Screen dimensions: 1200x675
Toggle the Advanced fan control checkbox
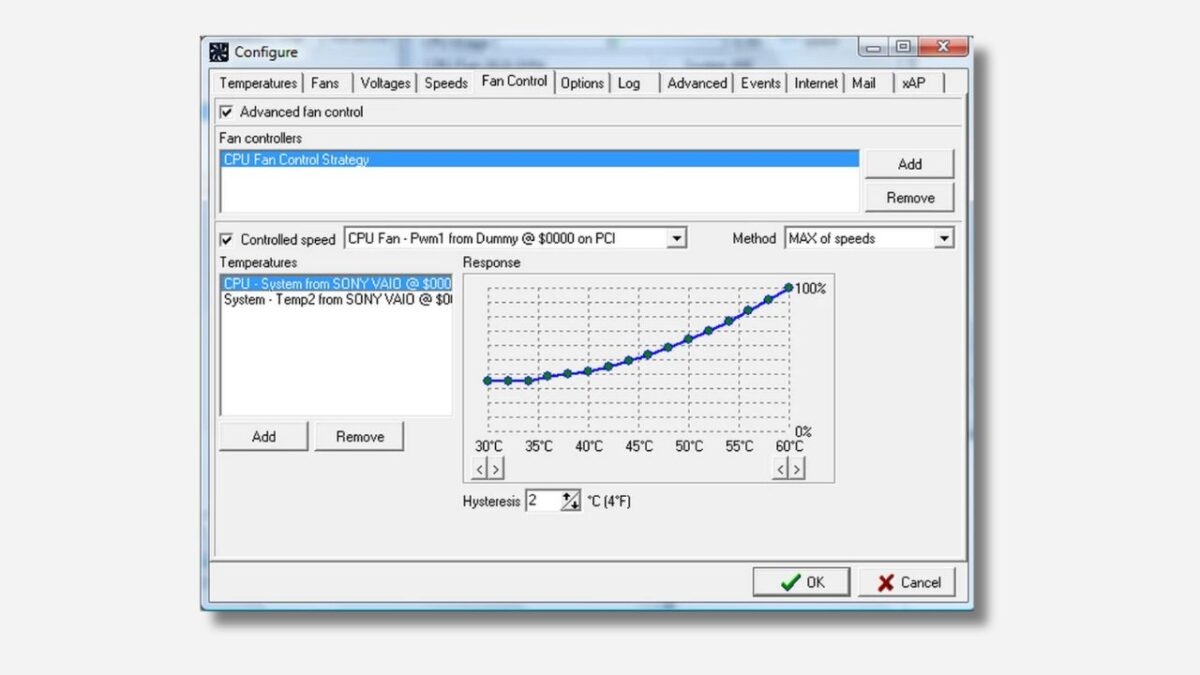point(226,111)
